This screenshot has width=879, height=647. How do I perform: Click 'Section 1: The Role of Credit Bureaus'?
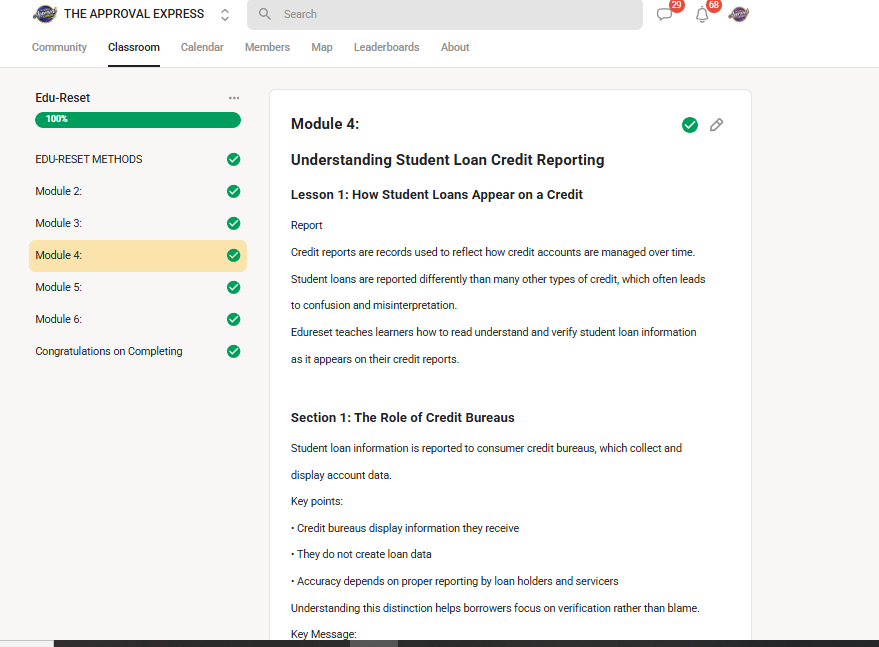[403, 418]
